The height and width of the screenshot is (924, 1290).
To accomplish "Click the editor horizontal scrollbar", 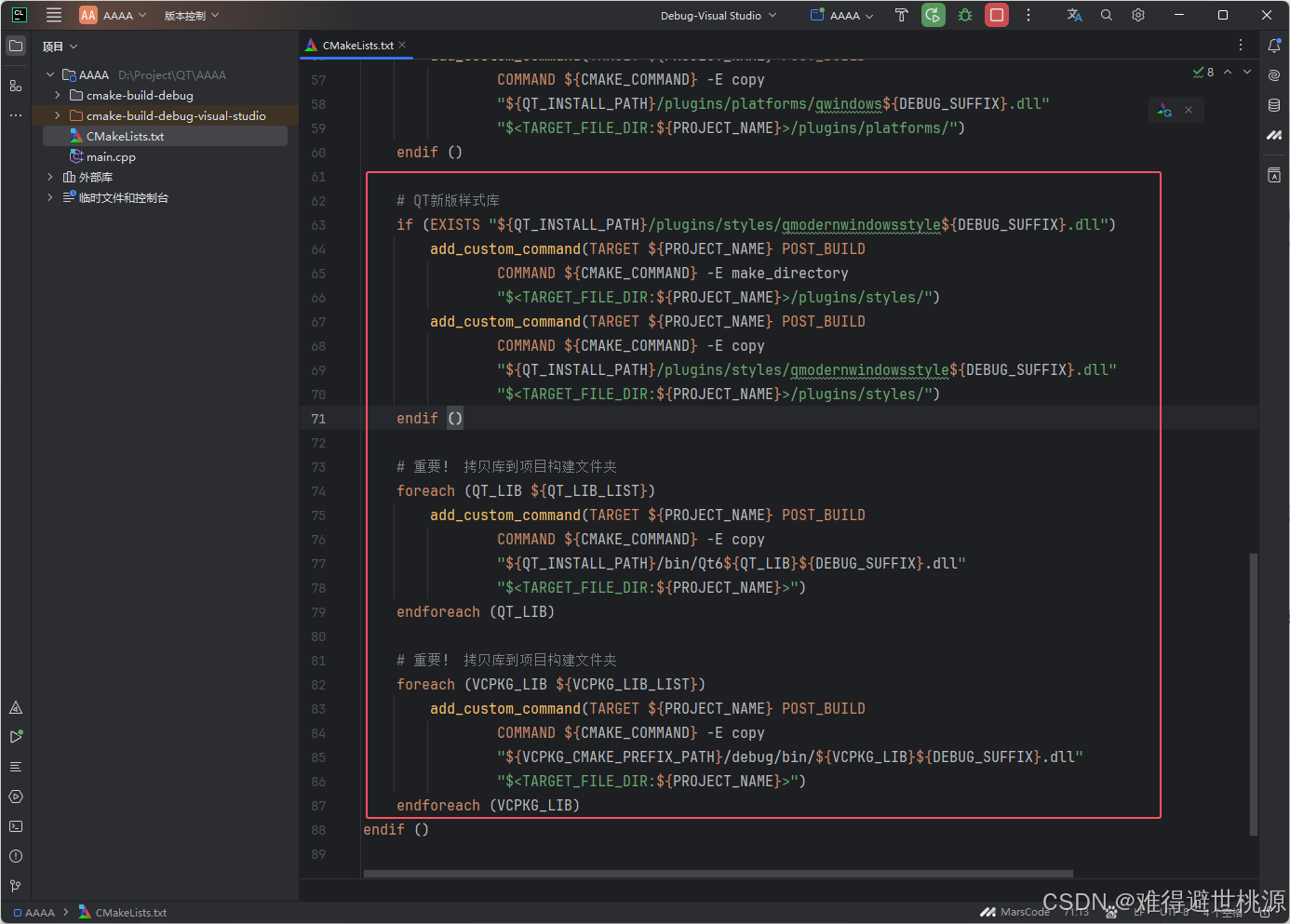I will 718,874.
